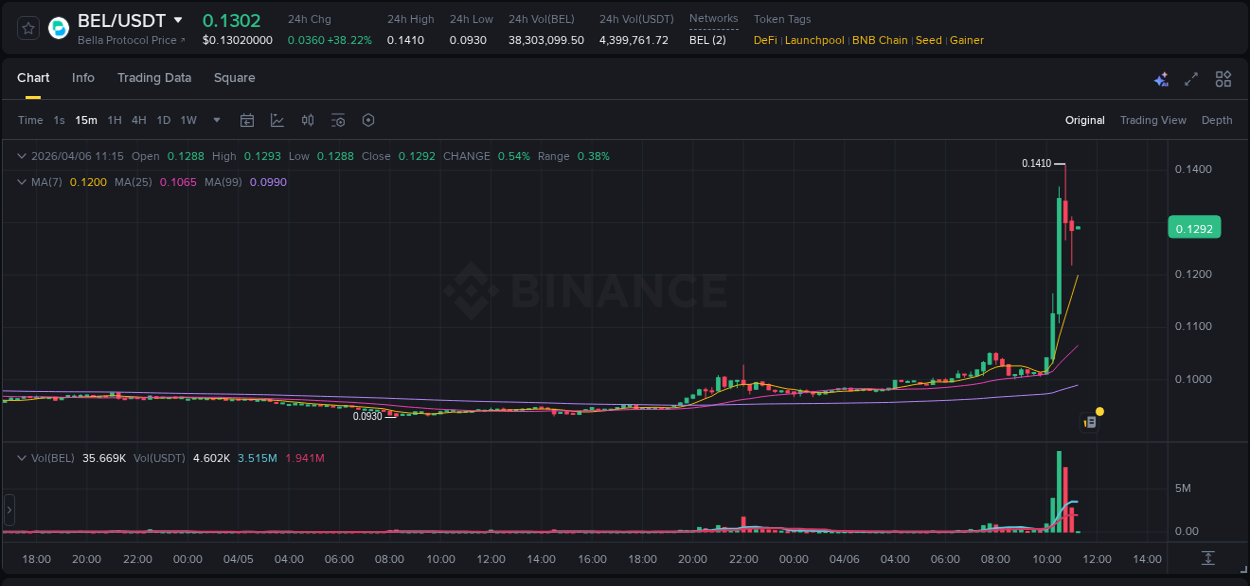The image size is (1250, 586).
Task: Expand the left side panel arrow
Action: (9, 510)
